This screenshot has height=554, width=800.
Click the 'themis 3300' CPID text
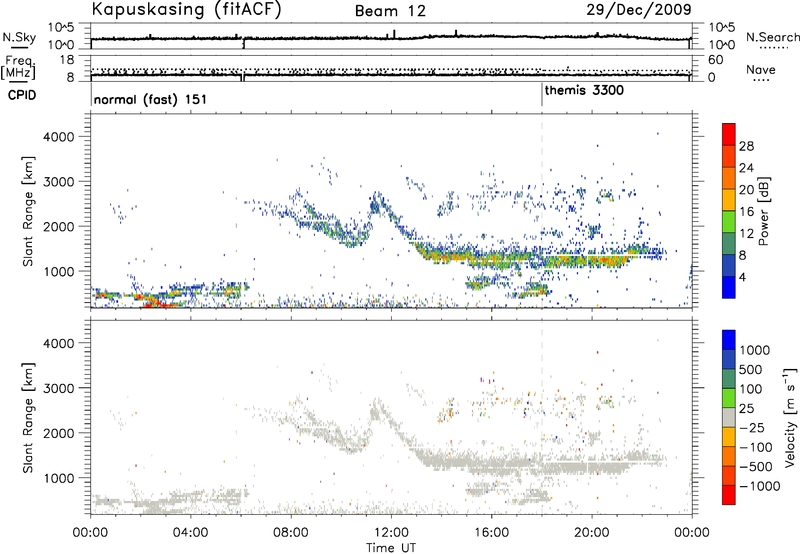(584, 91)
